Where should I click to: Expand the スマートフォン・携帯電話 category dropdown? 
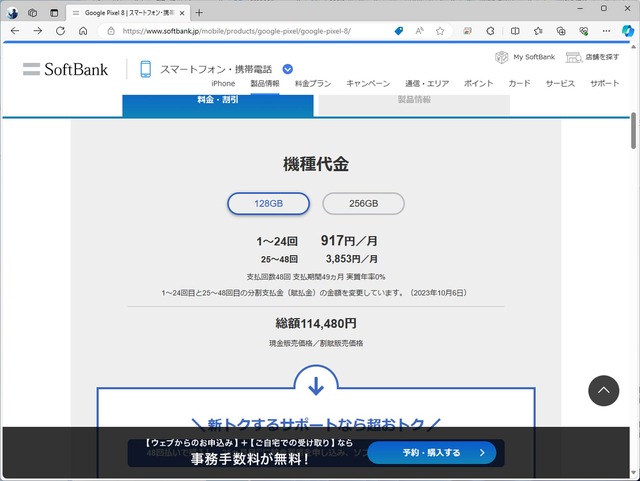[287, 69]
